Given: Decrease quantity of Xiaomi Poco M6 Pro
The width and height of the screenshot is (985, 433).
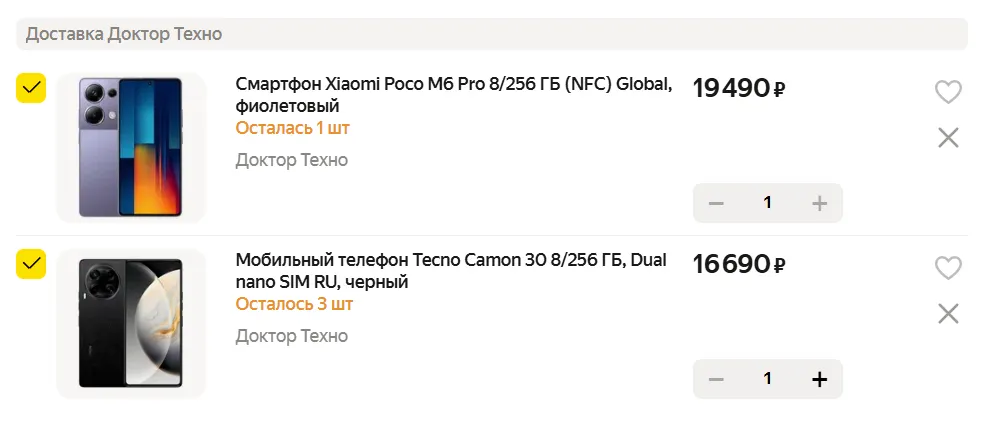Looking at the screenshot, I should [x=716, y=203].
